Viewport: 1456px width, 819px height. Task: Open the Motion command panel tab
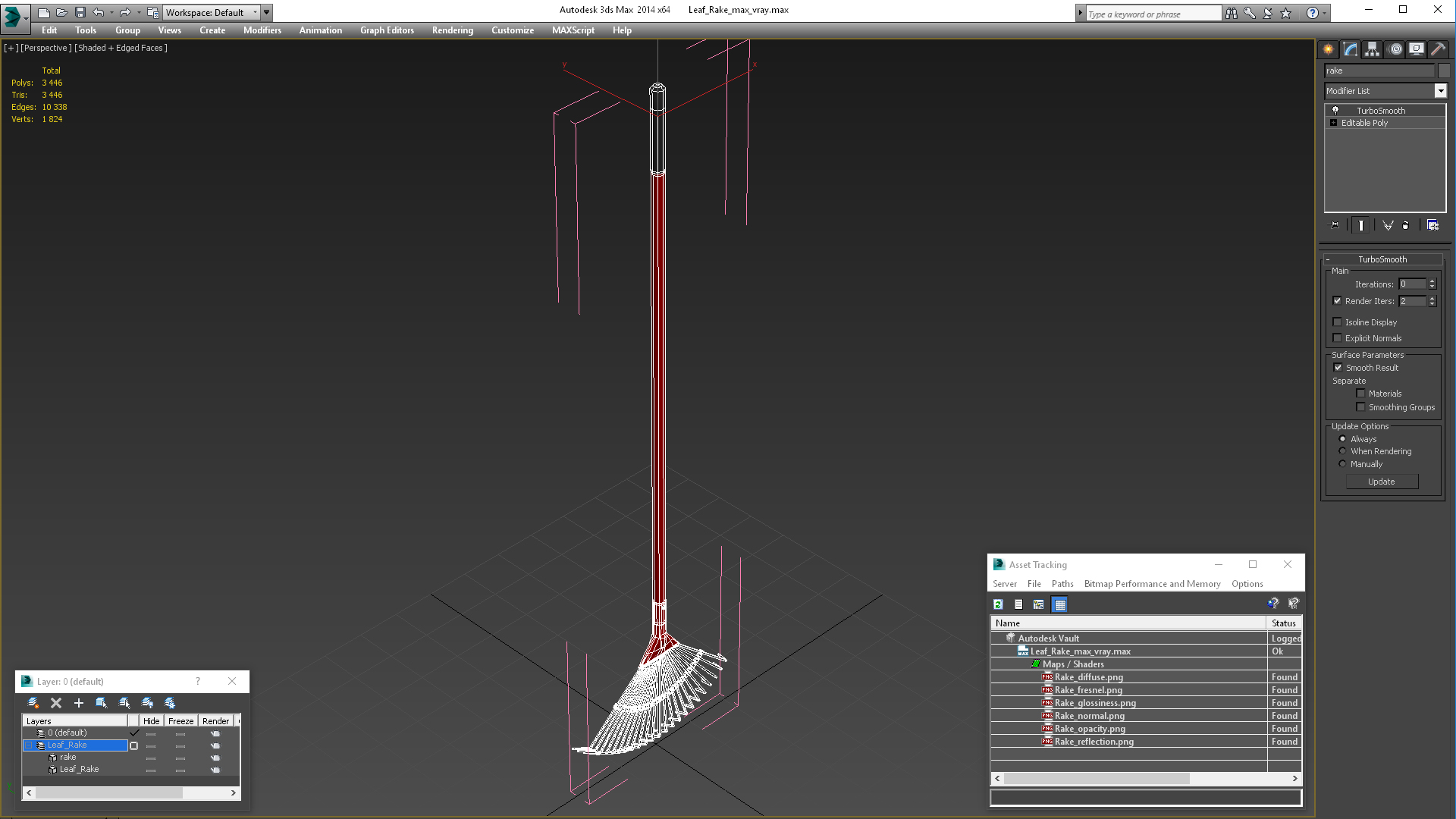pyautogui.click(x=1395, y=49)
